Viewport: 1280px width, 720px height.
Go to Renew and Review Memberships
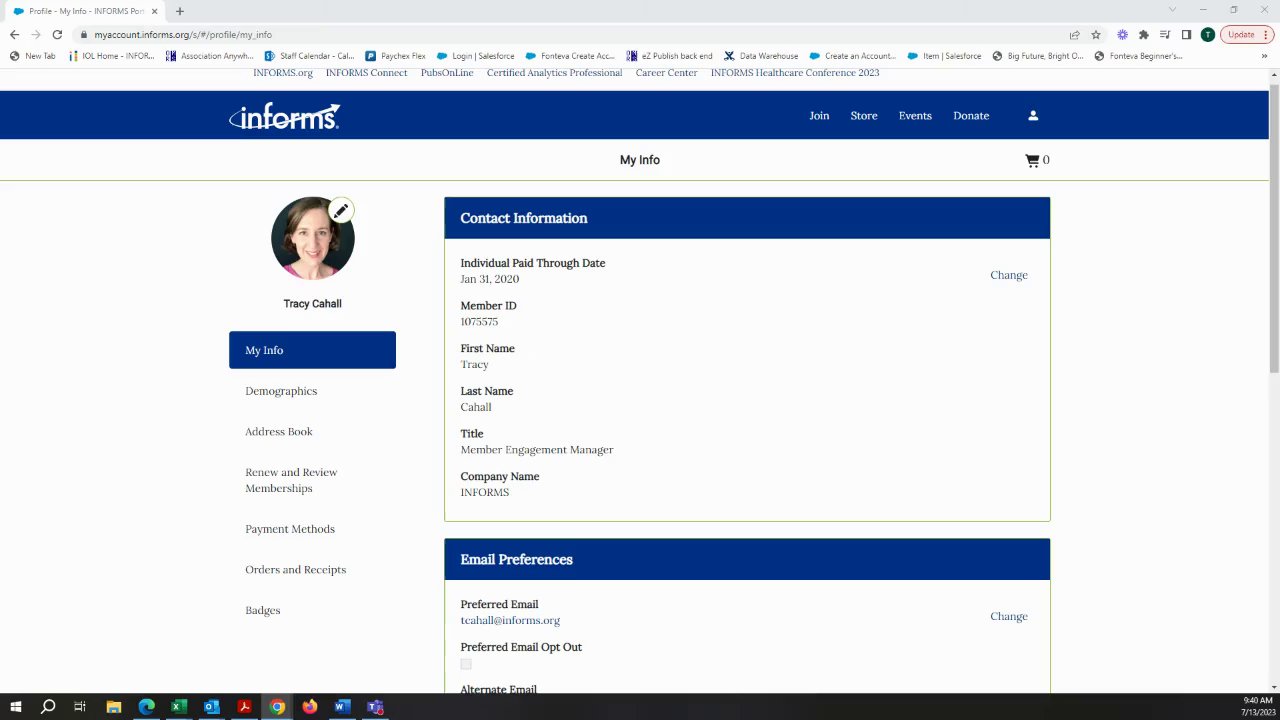click(291, 480)
